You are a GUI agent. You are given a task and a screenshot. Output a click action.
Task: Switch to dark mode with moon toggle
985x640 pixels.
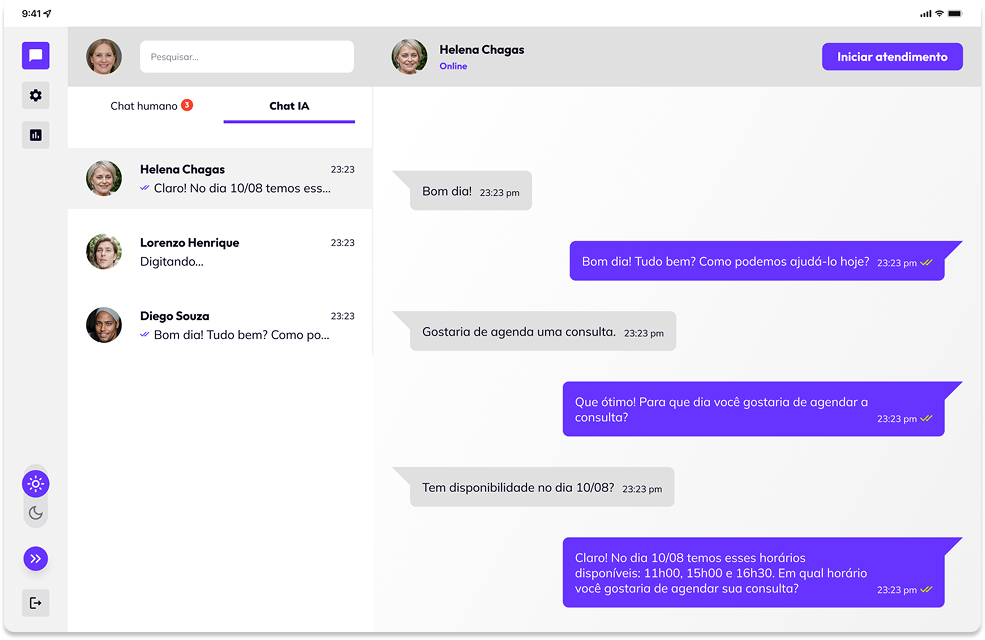click(x=36, y=513)
